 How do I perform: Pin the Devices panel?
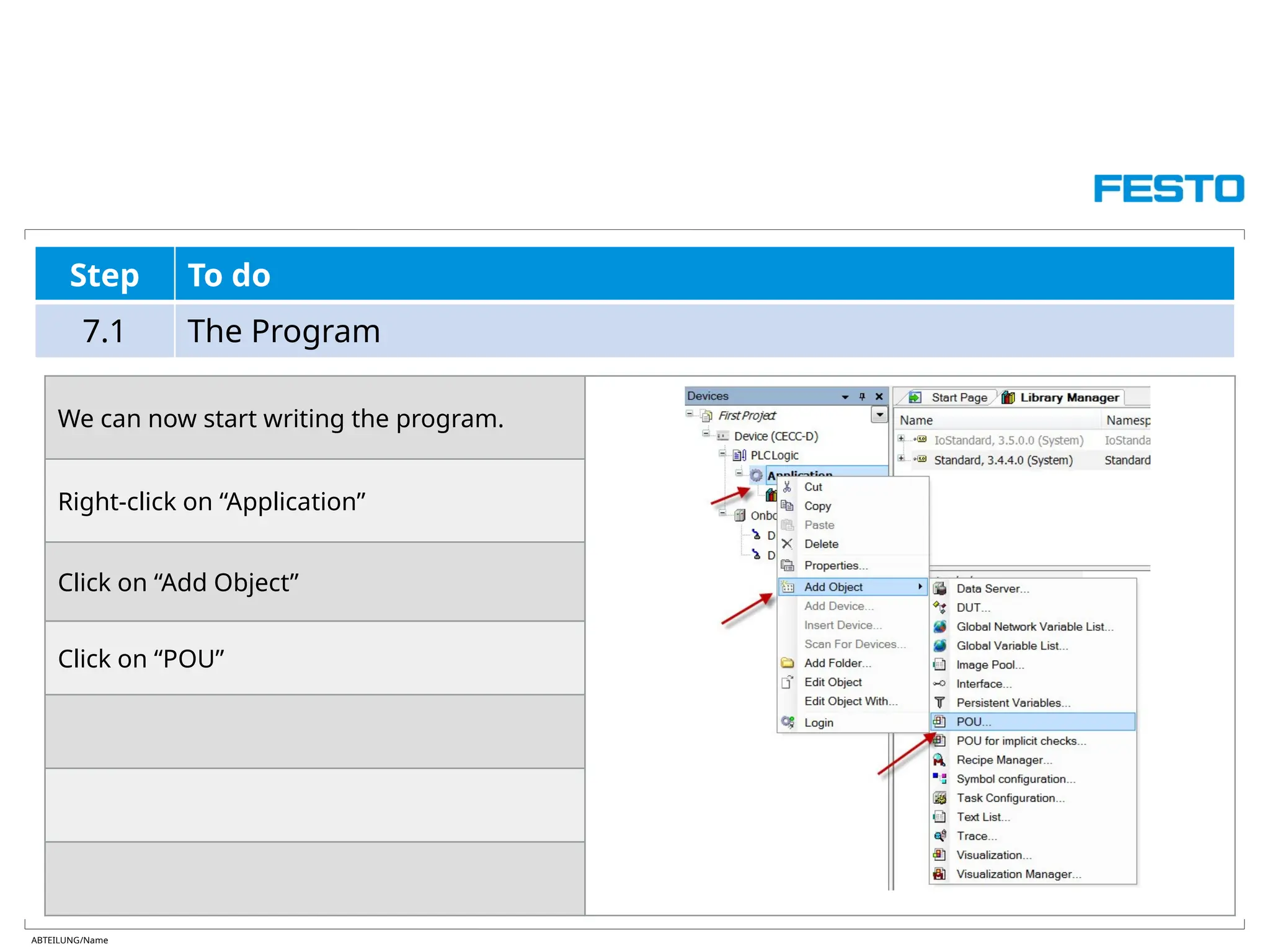pyautogui.click(x=862, y=397)
